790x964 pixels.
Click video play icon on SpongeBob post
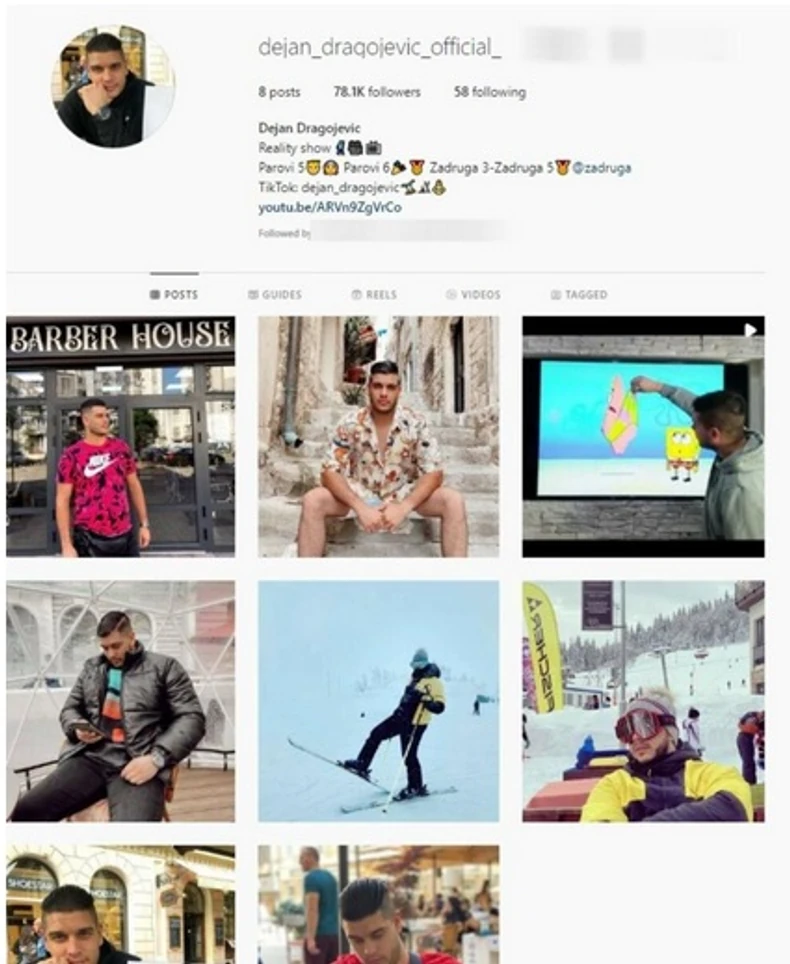[750, 330]
